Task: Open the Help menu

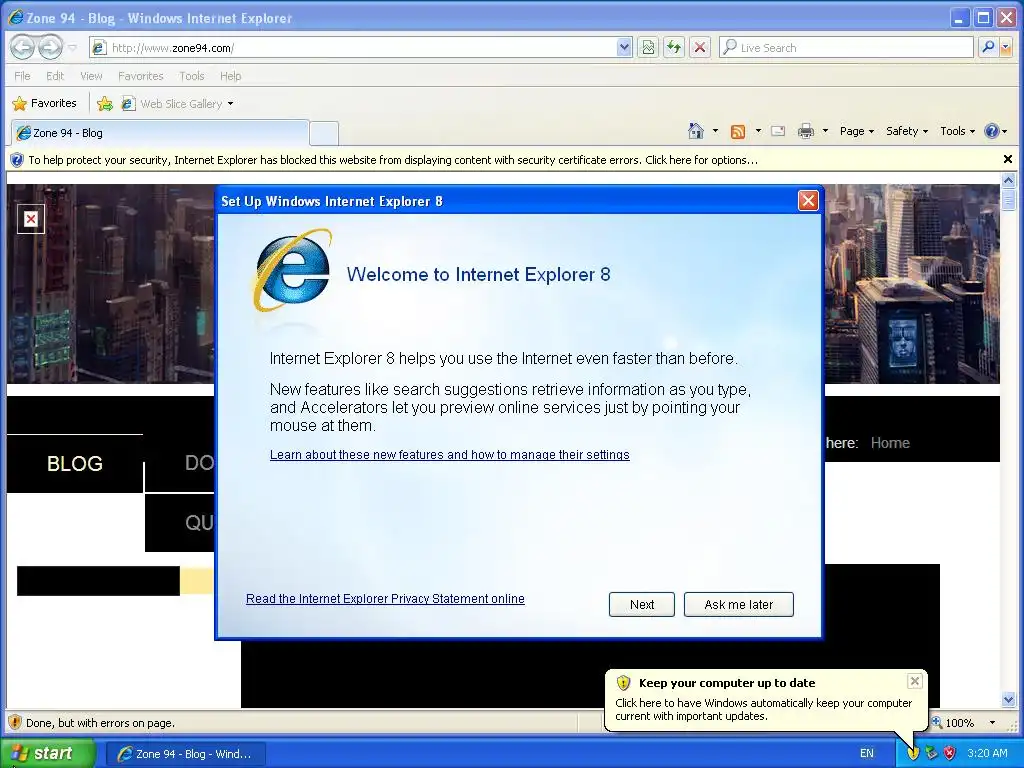Action: tap(231, 76)
